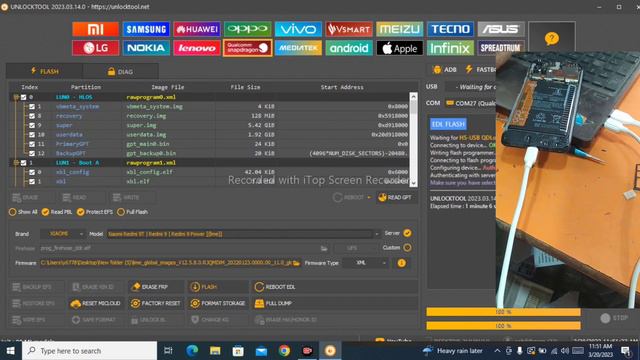The height and width of the screenshot is (360, 640).
Task: Choose the LG brand tile
Action: point(96,48)
